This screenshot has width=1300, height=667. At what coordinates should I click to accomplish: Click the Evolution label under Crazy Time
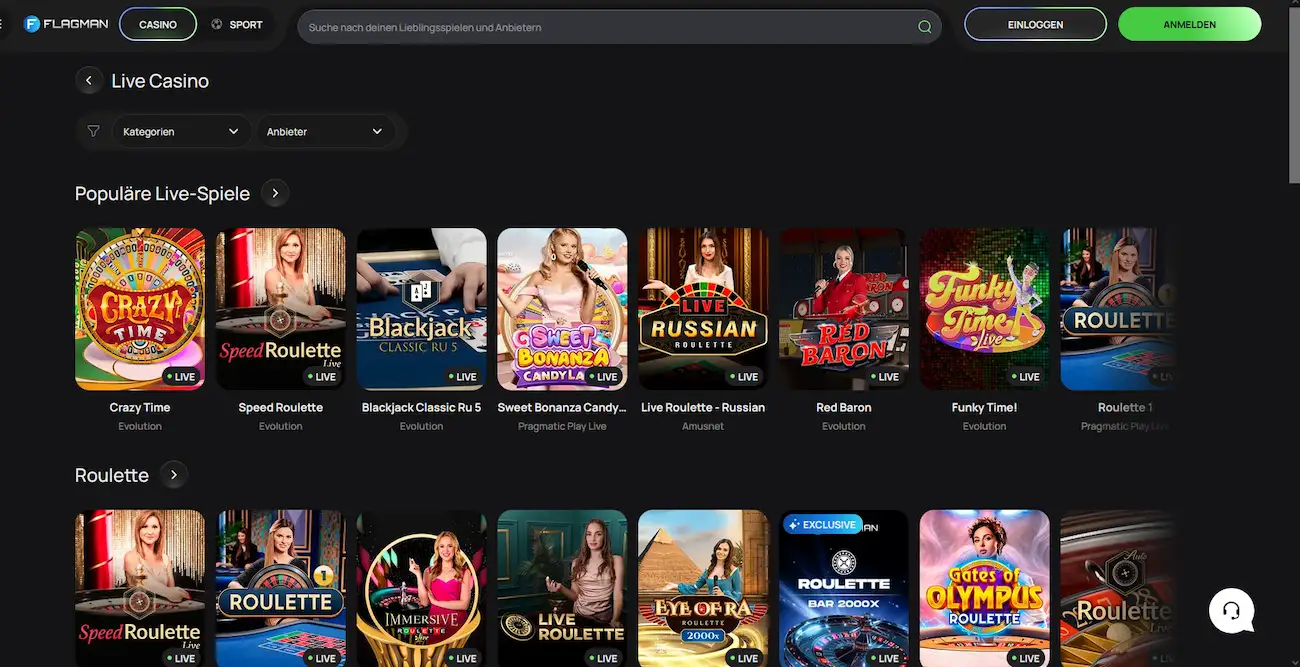click(x=140, y=426)
